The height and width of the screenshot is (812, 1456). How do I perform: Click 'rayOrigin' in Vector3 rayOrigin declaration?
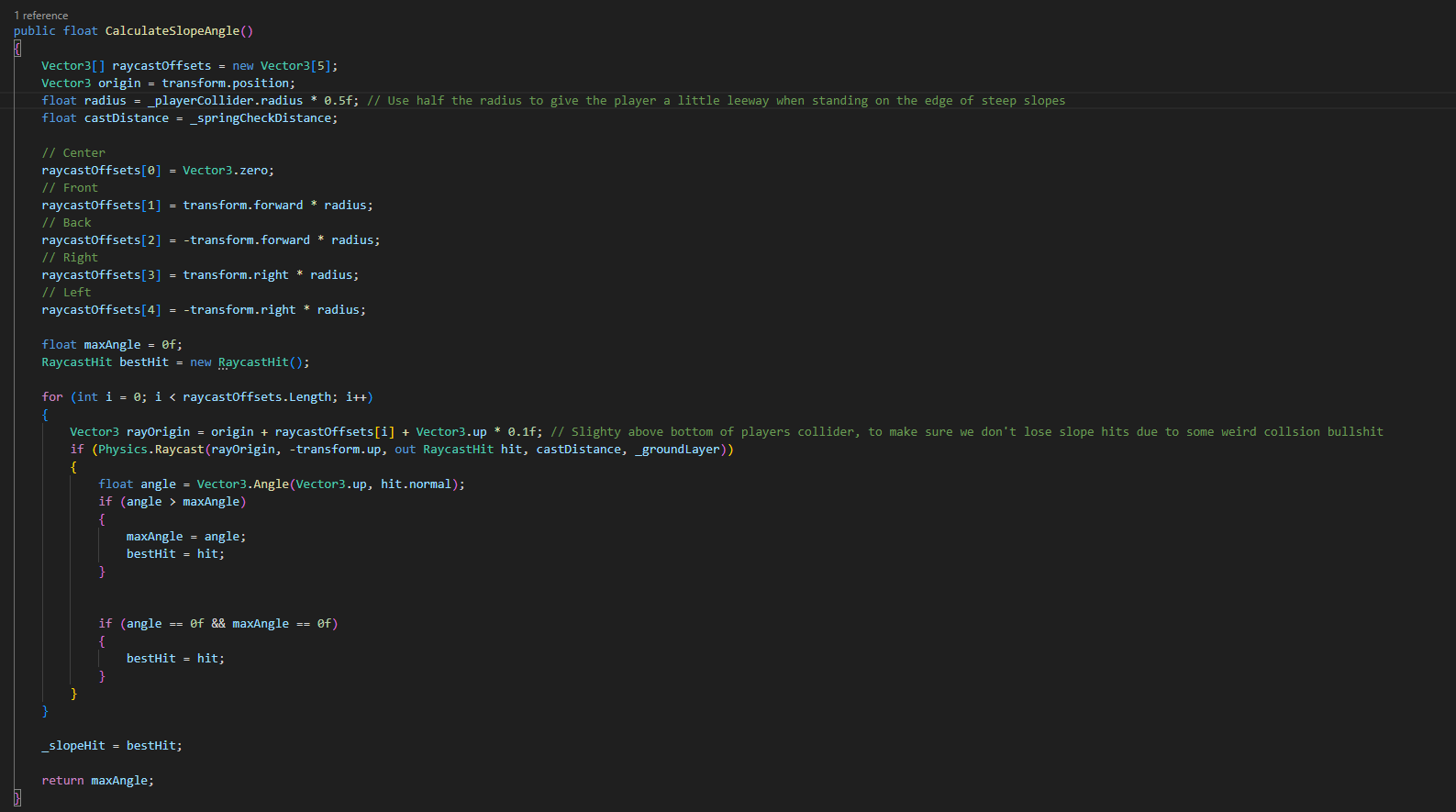tap(158, 432)
